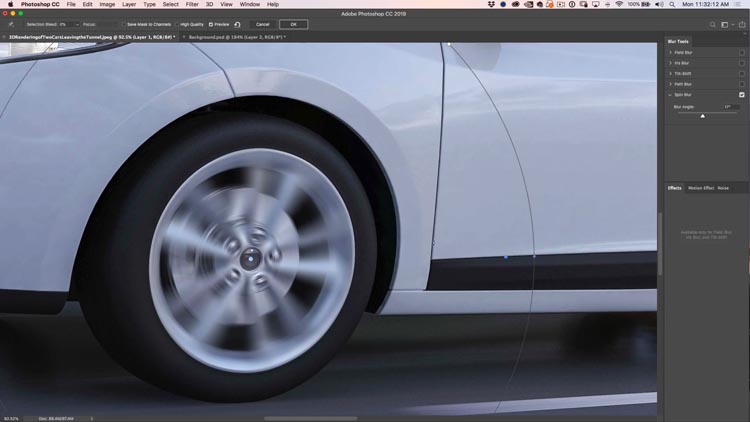Switch to the Motion Effect tab
The width and height of the screenshot is (750, 422).
pyautogui.click(x=700, y=188)
